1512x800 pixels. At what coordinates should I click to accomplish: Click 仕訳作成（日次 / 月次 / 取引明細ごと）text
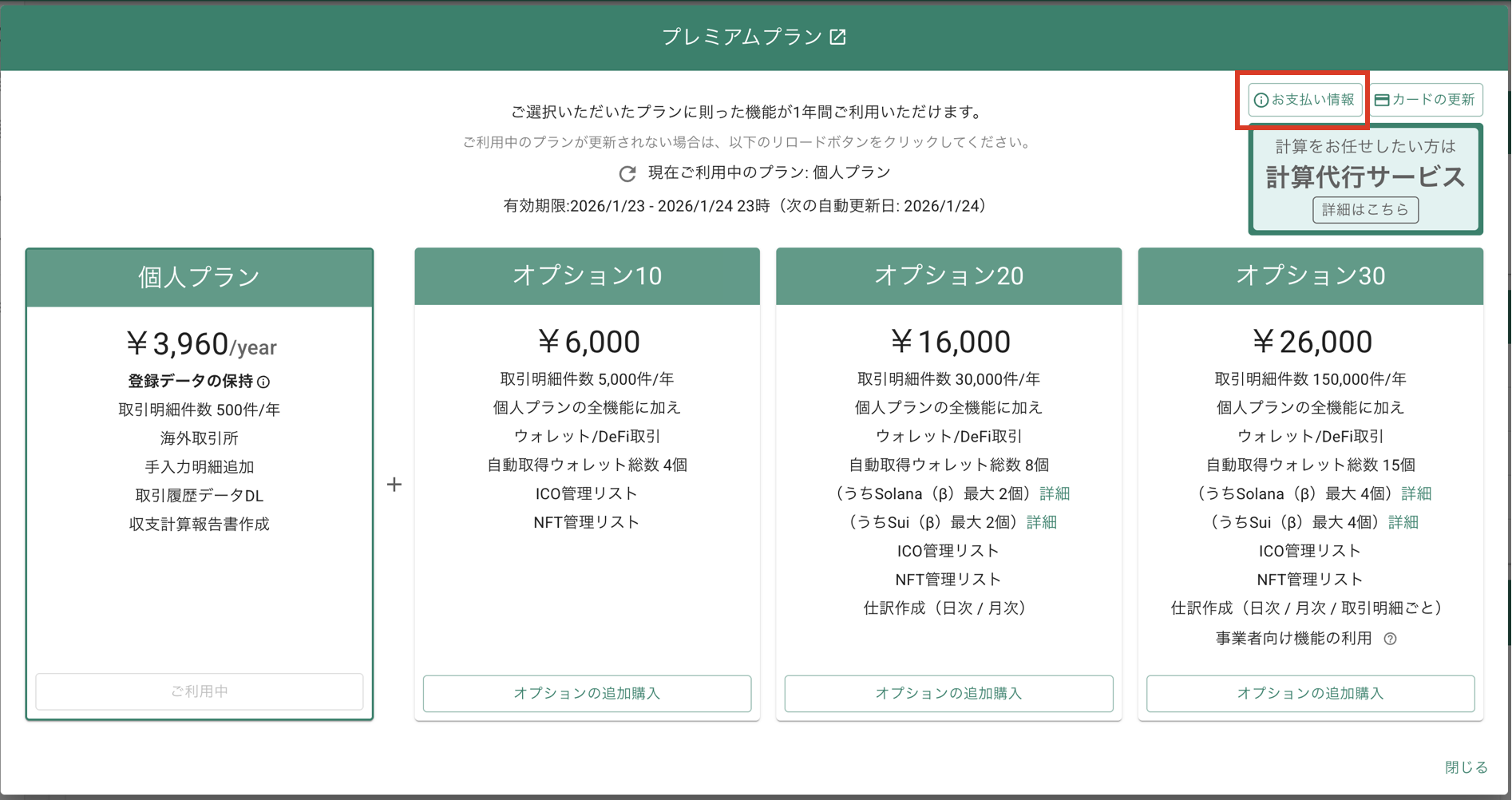[x=1310, y=608]
